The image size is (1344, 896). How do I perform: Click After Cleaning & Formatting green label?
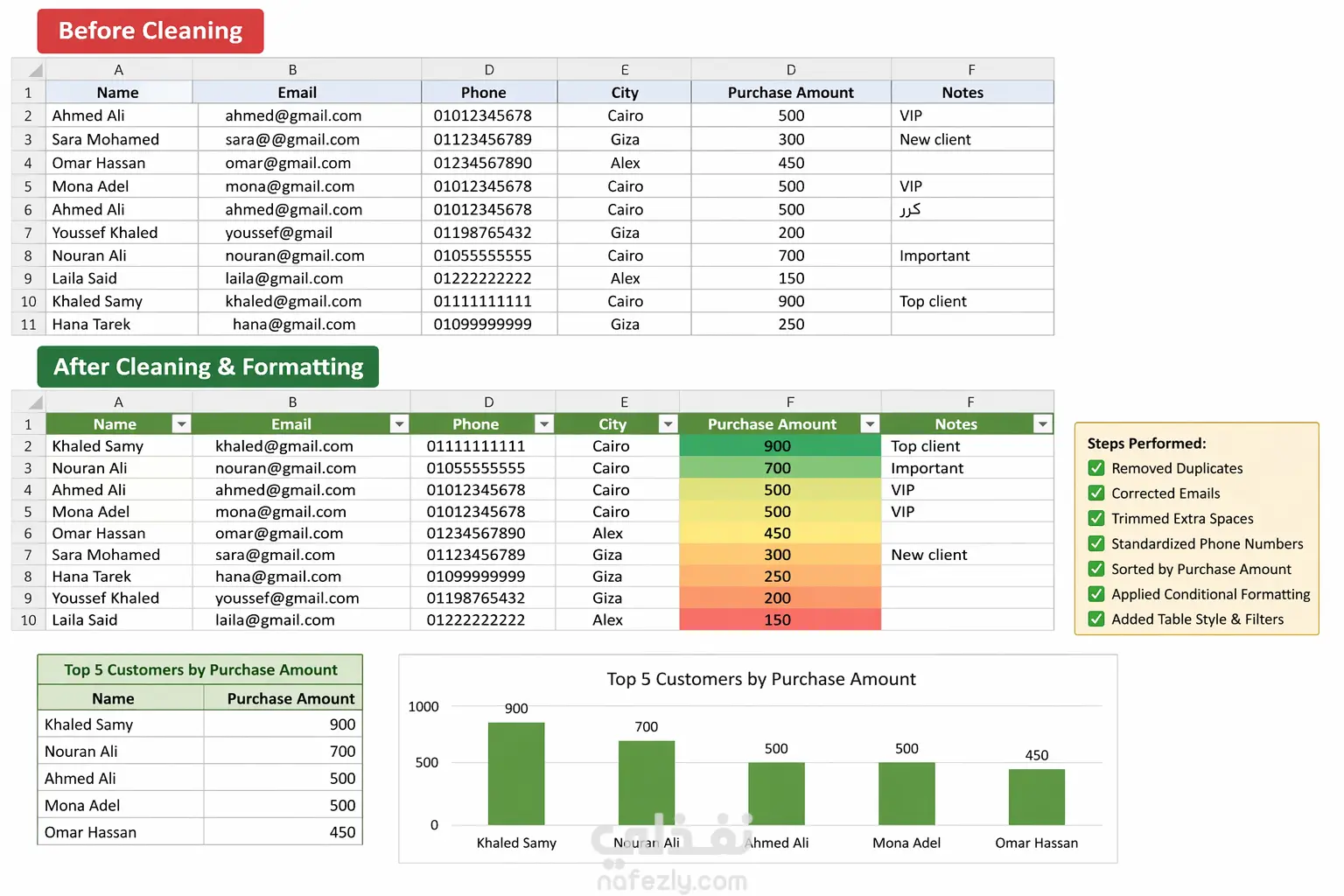pyautogui.click(x=208, y=367)
